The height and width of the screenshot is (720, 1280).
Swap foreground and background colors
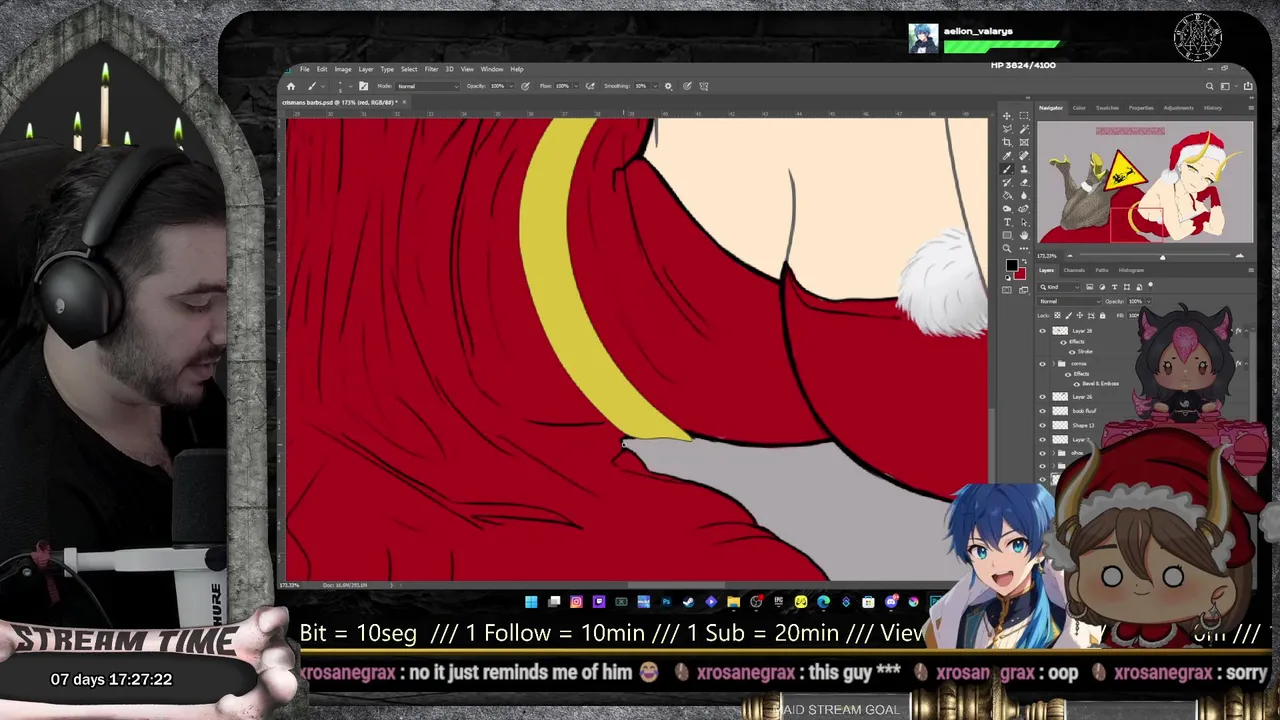1024,260
